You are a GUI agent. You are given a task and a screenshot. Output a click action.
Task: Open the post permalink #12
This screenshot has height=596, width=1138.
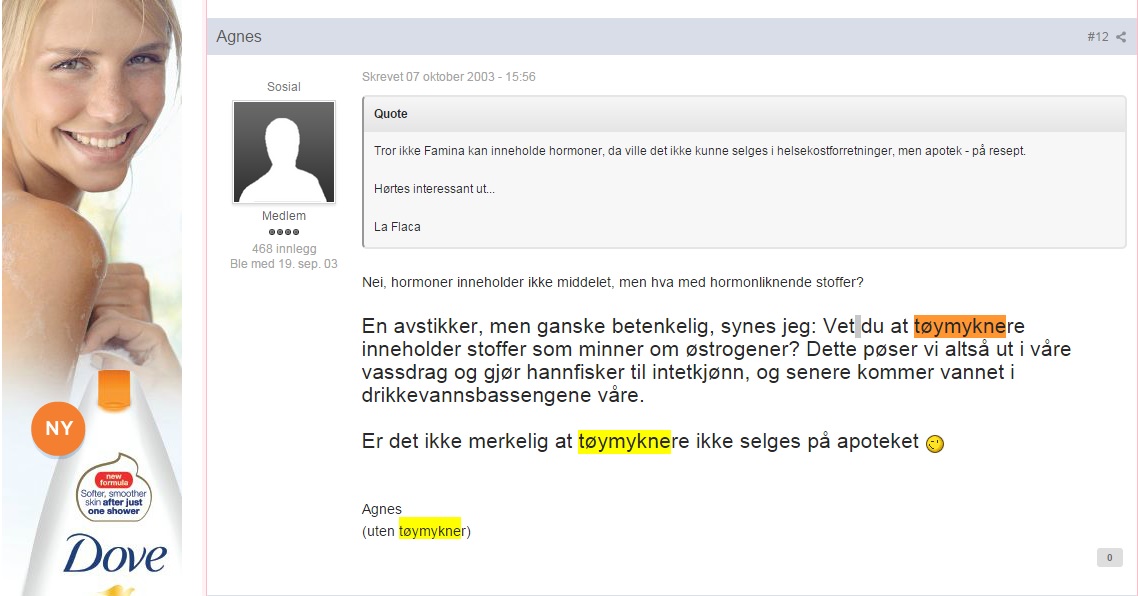(1097, 37)
